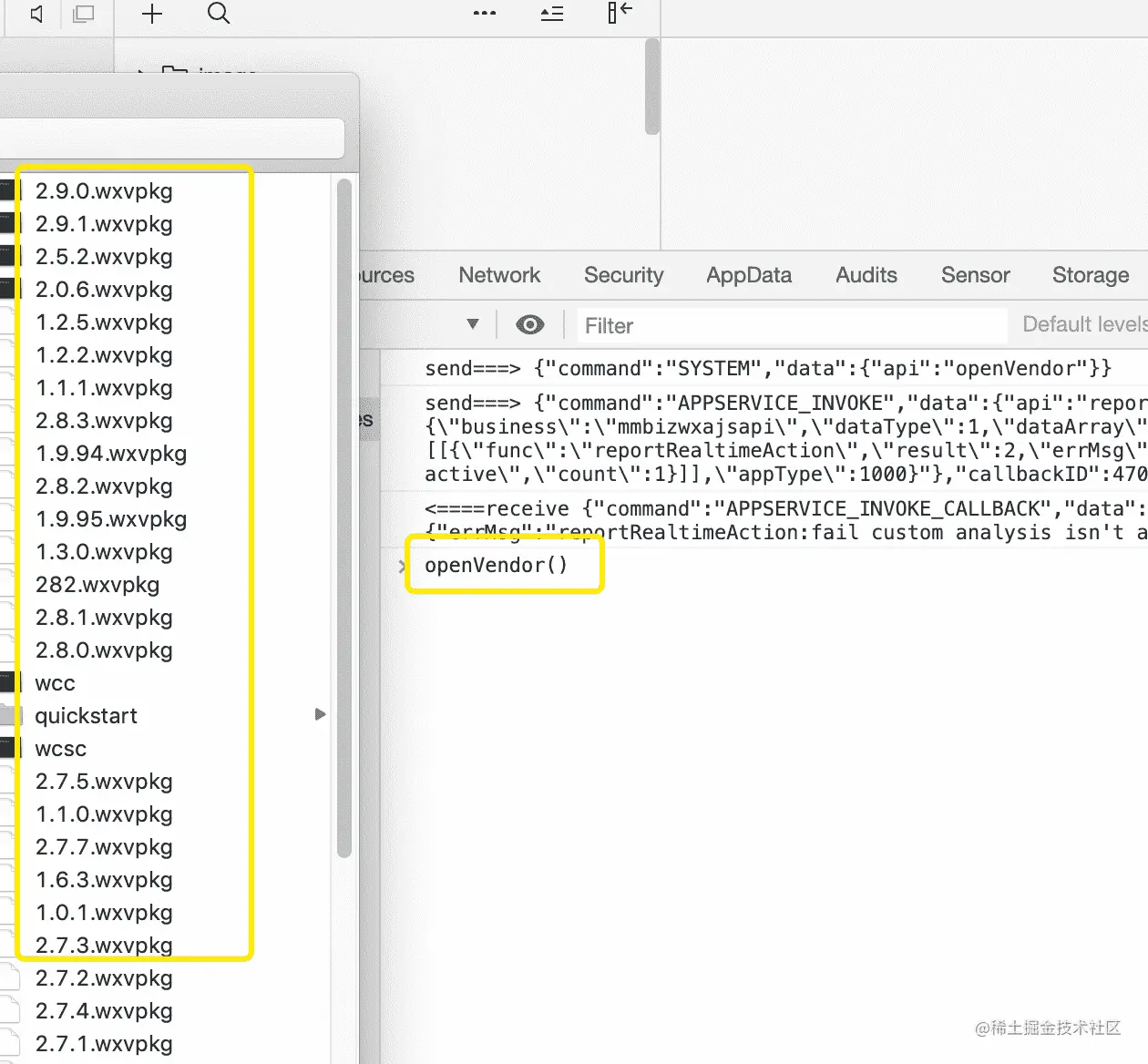Click the window layout icon
Screen dimensions: 1148x1064
pyautogui.click(x=84, y=14)
